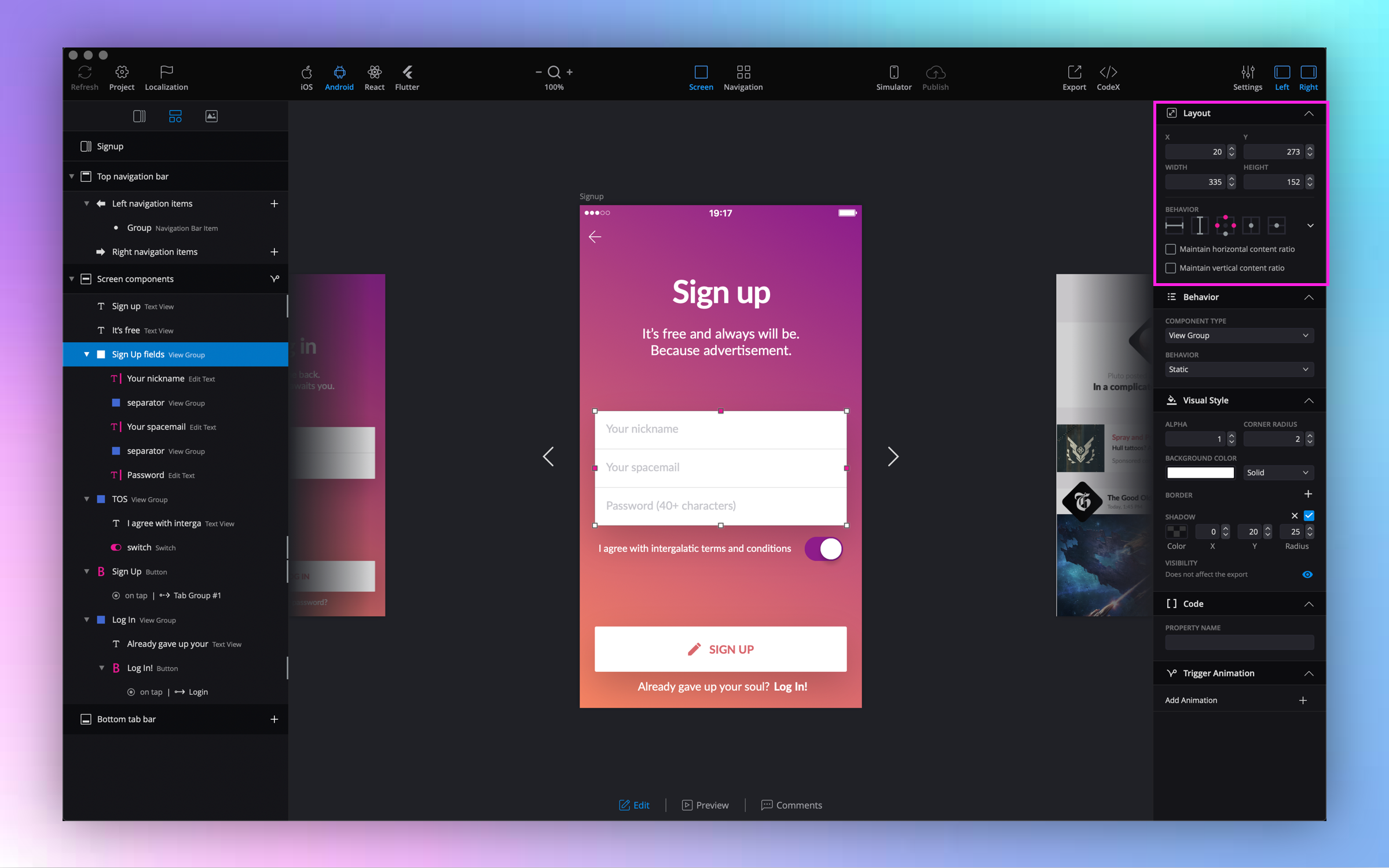Open the image assets panel icon
1389x868 pixels.
[x=211, y=116]
